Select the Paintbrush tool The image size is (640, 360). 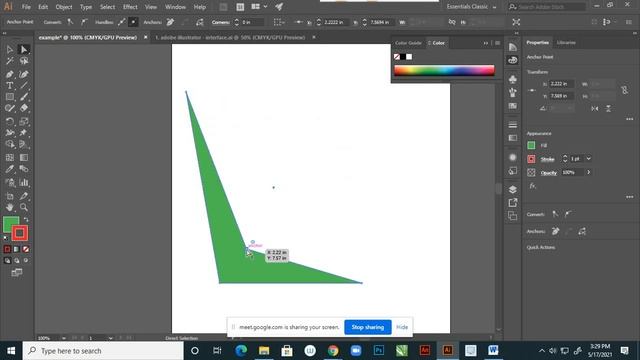tap(24, 97)
